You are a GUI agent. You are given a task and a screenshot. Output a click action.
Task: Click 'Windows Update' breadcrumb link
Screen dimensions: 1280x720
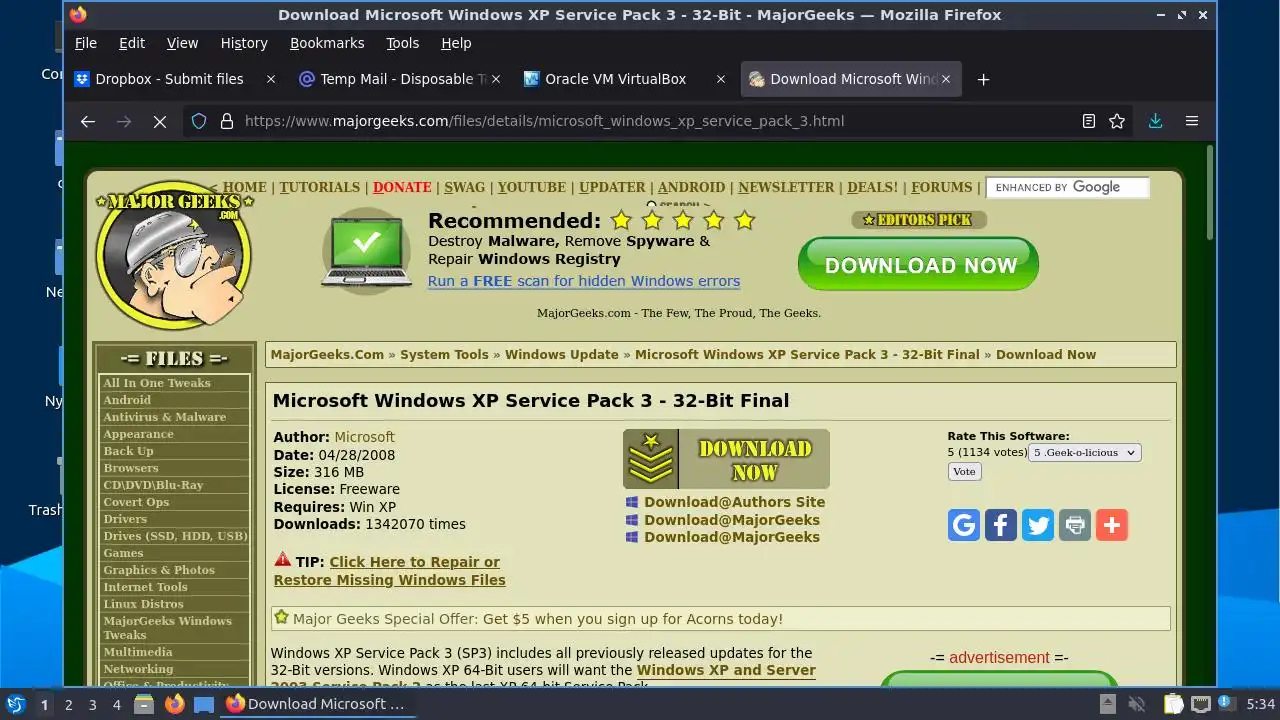(x=562, y=354)
